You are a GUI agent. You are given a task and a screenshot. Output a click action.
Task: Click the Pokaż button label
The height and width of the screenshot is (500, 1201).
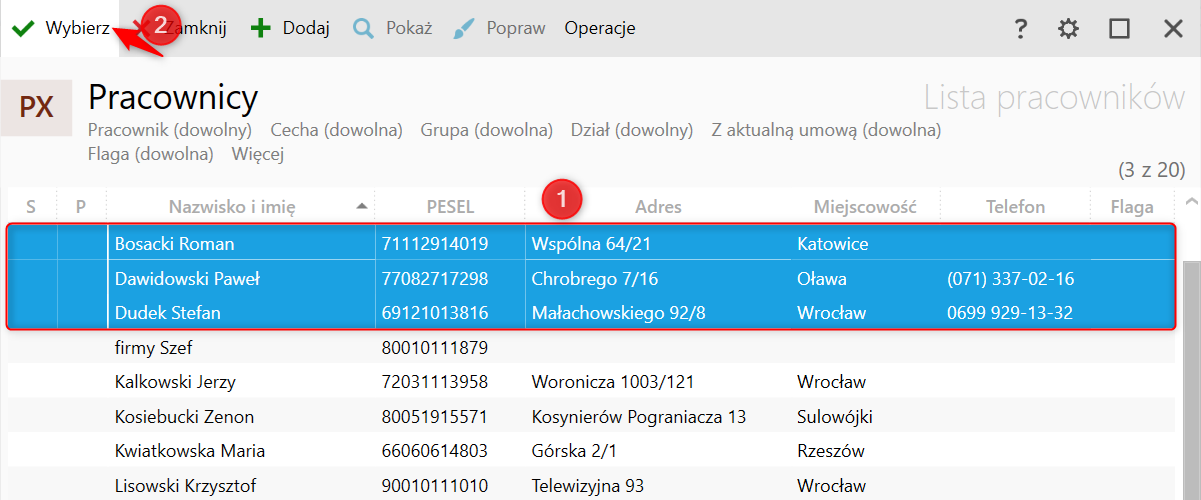409,29
